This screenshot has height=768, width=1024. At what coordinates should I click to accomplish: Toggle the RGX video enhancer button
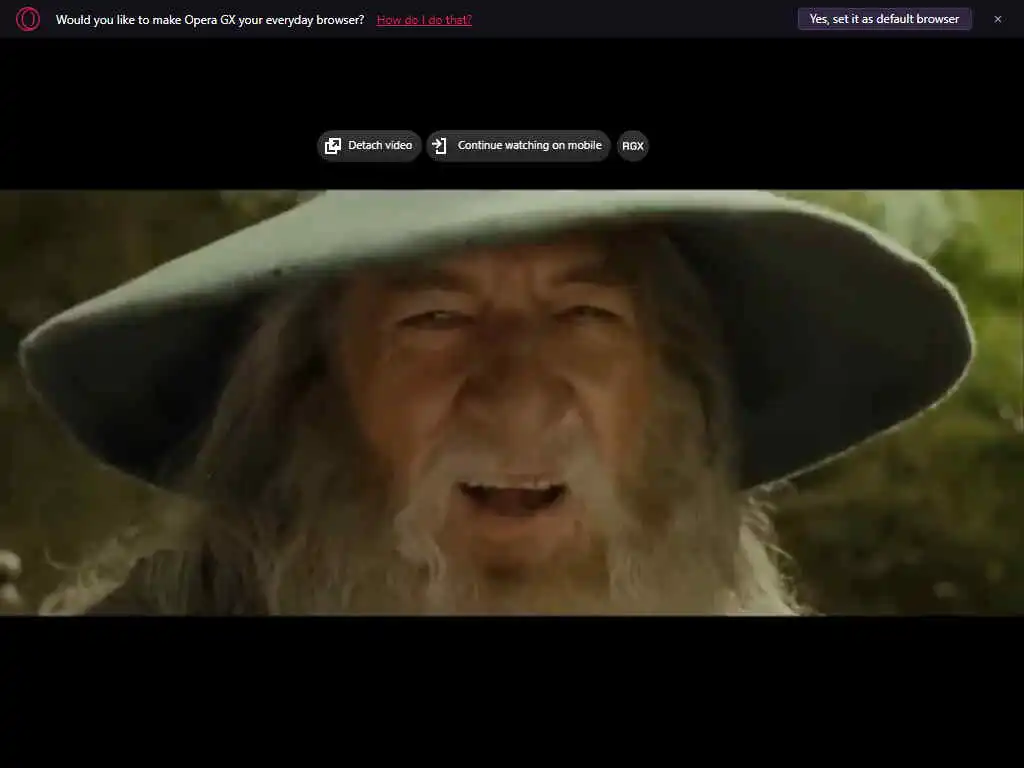(632, 146)
